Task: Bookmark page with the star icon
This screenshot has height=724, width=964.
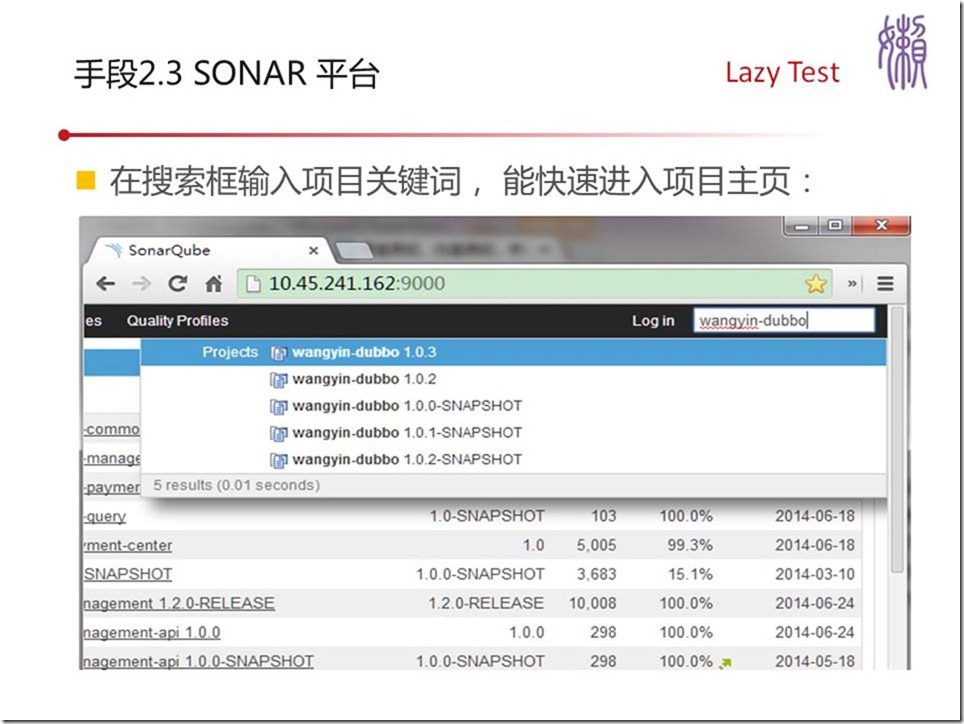Action: [x=815, y=283]
